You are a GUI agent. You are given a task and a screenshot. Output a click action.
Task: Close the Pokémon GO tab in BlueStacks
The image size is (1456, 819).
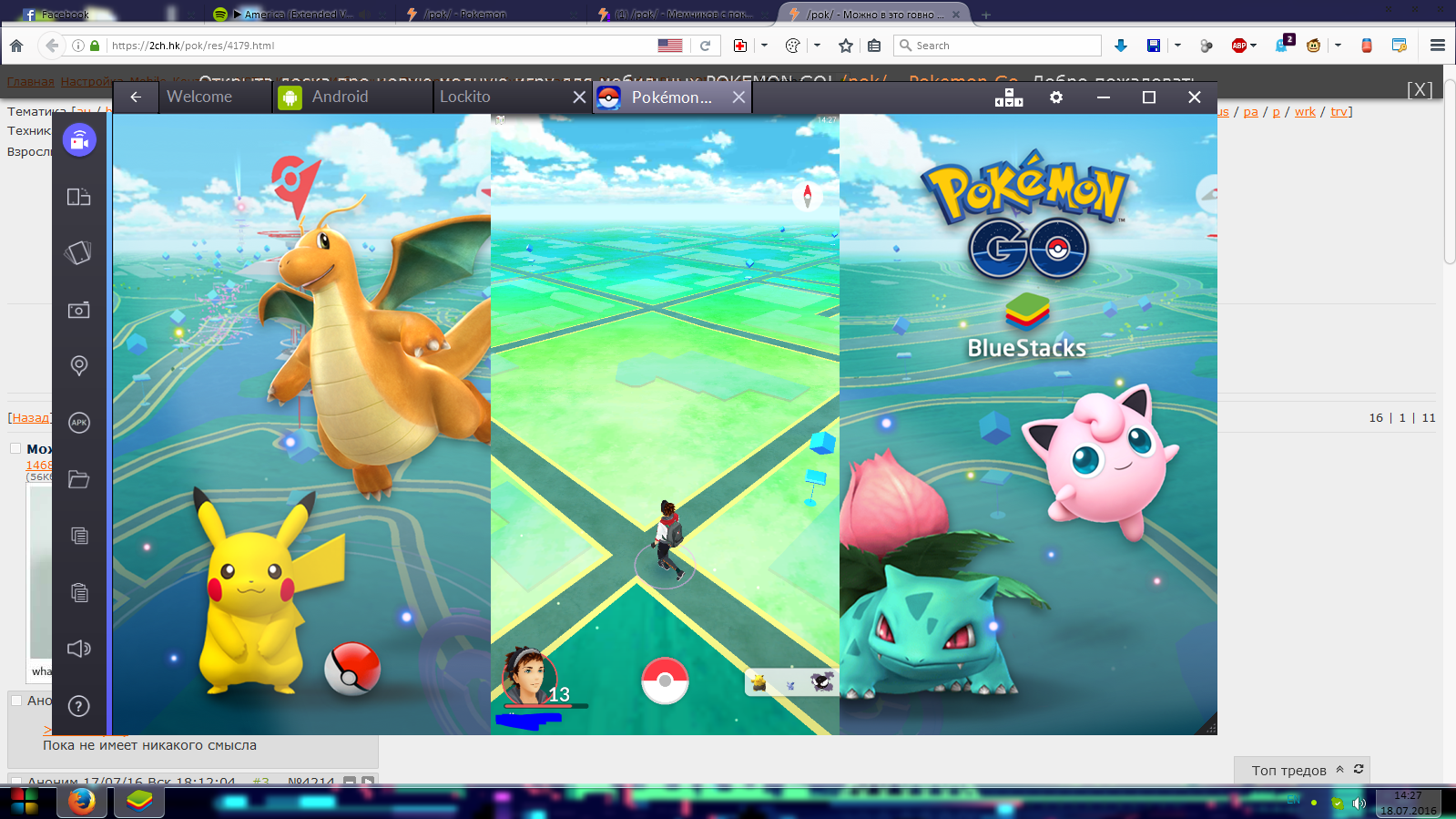pyautogui.click(x=738, y=97)
